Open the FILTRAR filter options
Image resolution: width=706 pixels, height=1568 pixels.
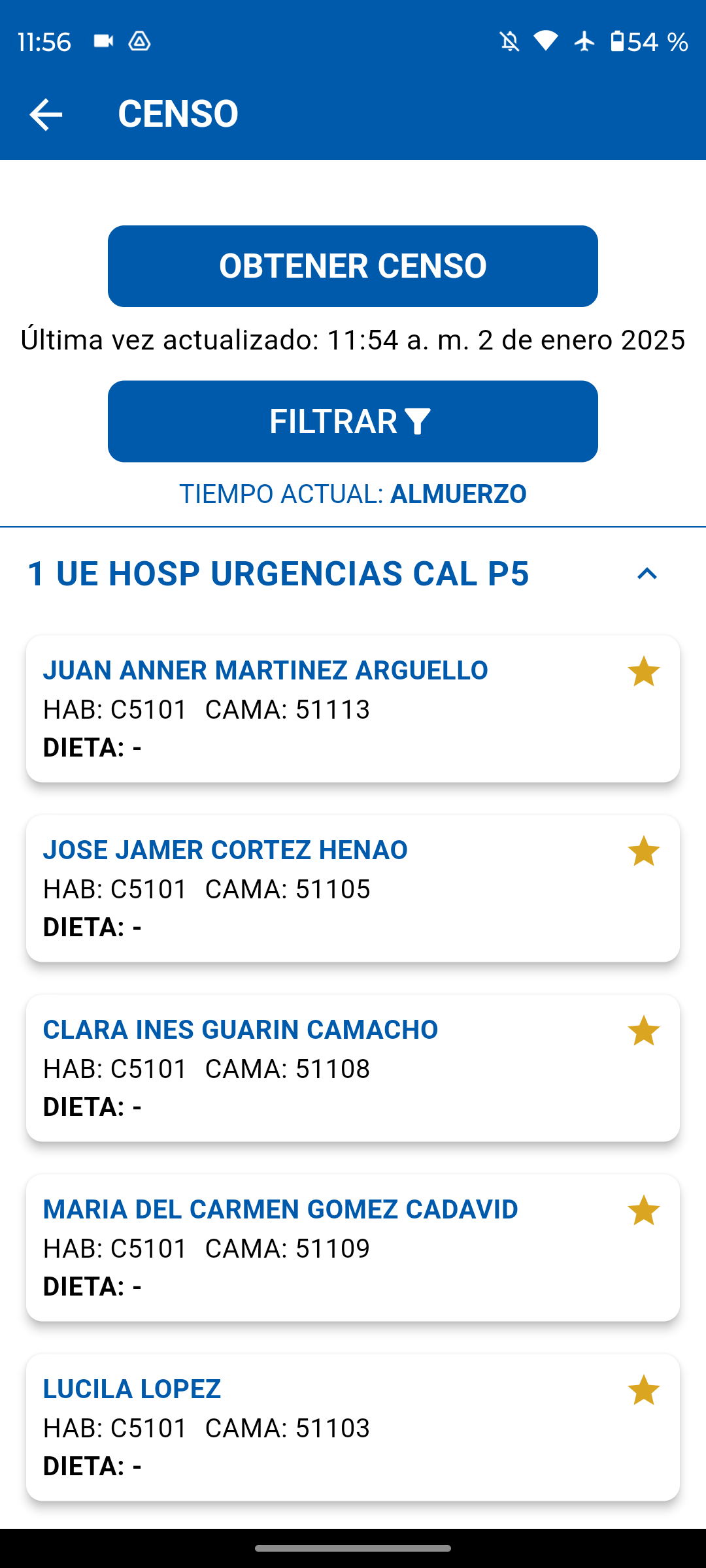pos(352,421)
